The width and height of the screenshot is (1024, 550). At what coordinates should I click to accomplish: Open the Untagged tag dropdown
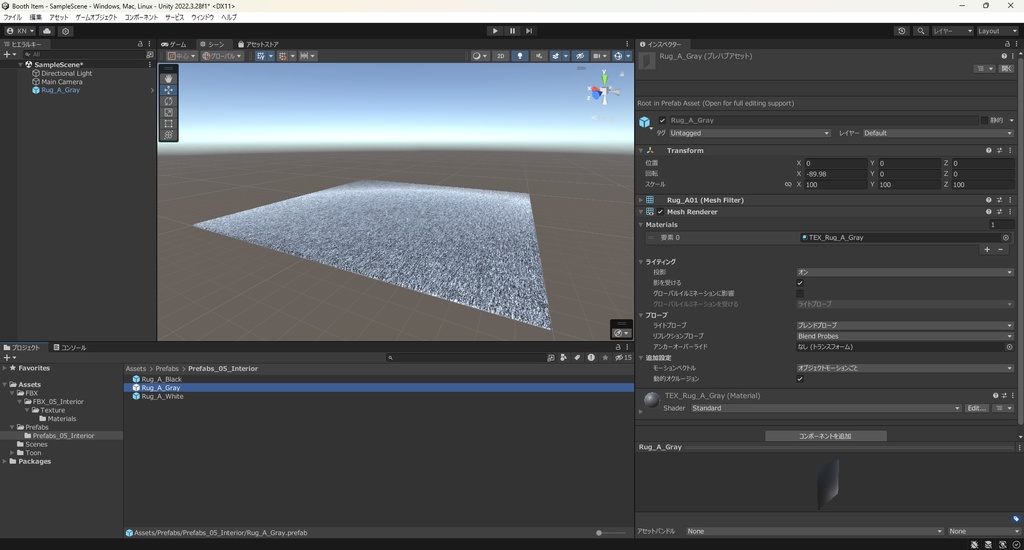(x=749, y=133)
